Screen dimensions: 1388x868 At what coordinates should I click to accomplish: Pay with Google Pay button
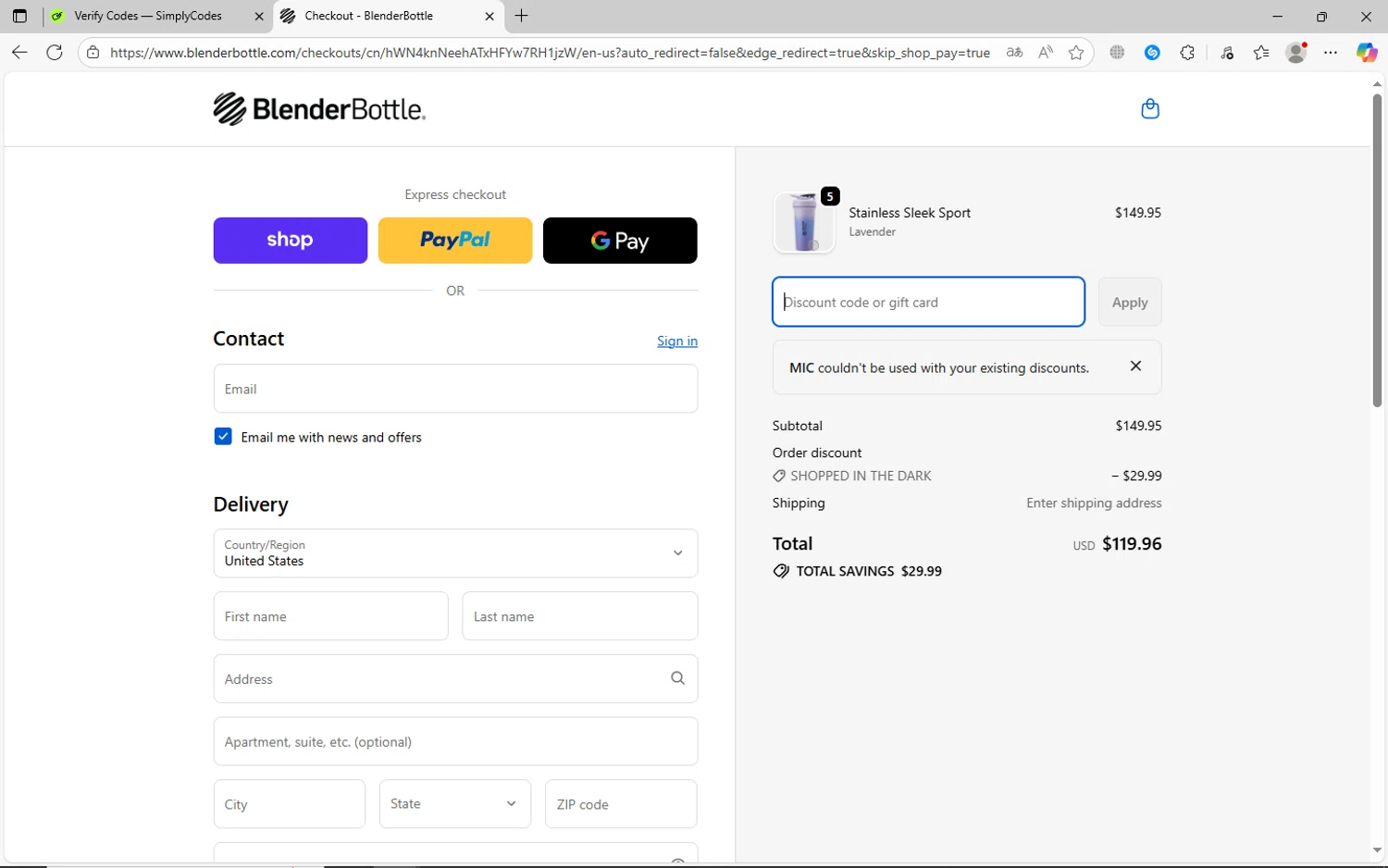pyautogui.click(x=620, y=241)
